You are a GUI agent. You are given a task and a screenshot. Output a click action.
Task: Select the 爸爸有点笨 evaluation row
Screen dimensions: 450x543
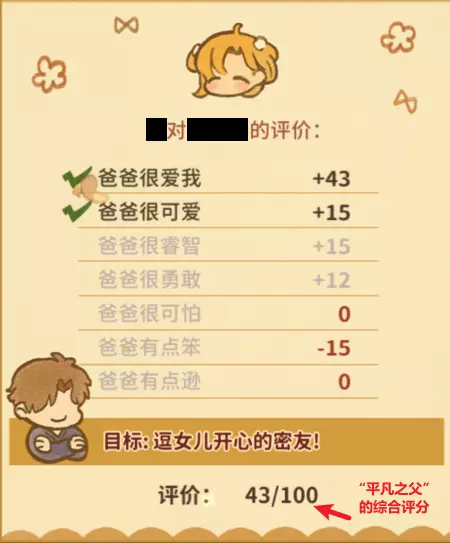click(x=228, y=347)
